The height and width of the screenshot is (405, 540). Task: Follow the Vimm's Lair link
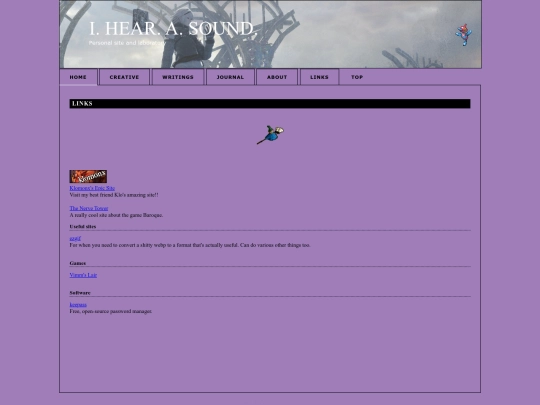83,275
